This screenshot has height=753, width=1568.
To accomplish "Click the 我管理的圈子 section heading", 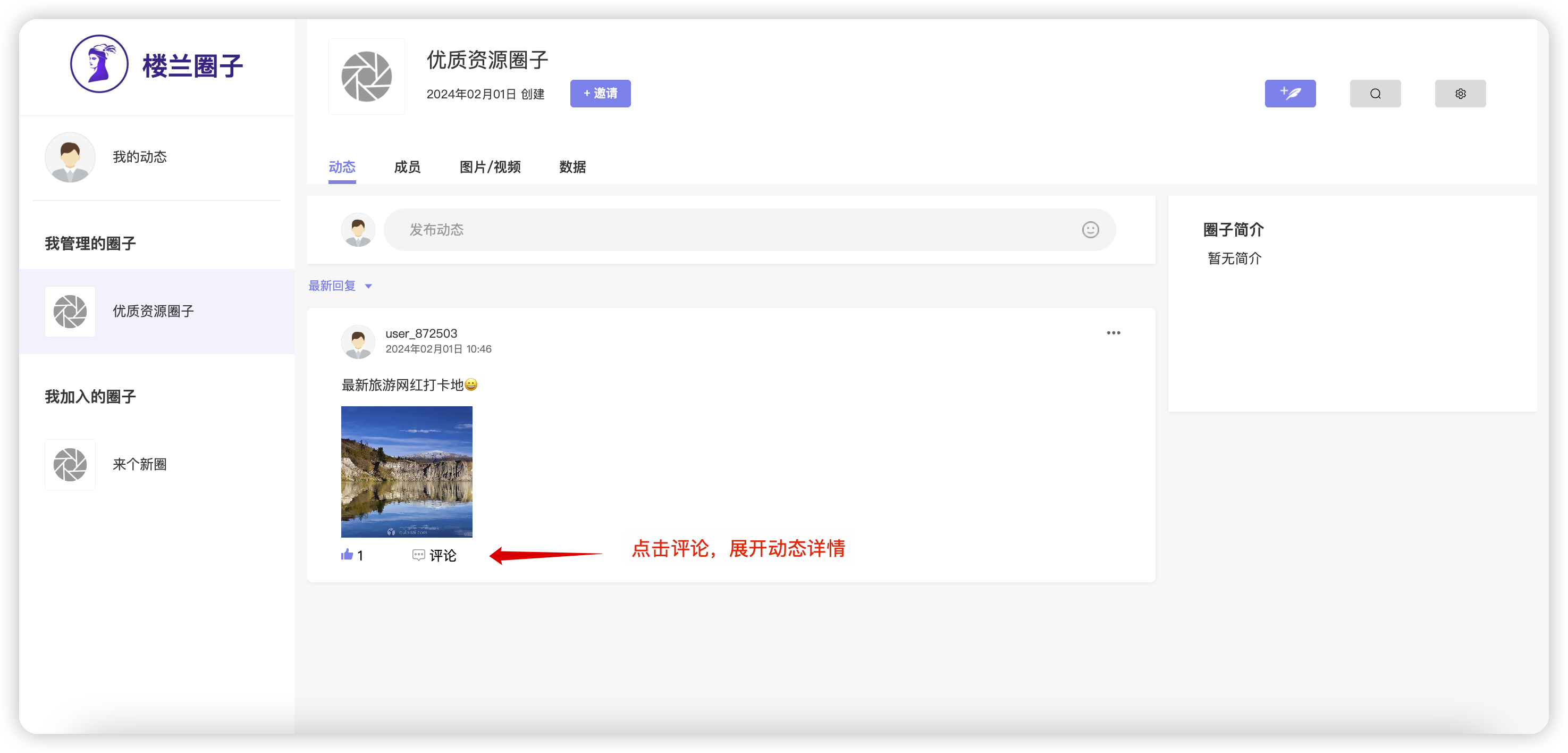I will point(90,244).
